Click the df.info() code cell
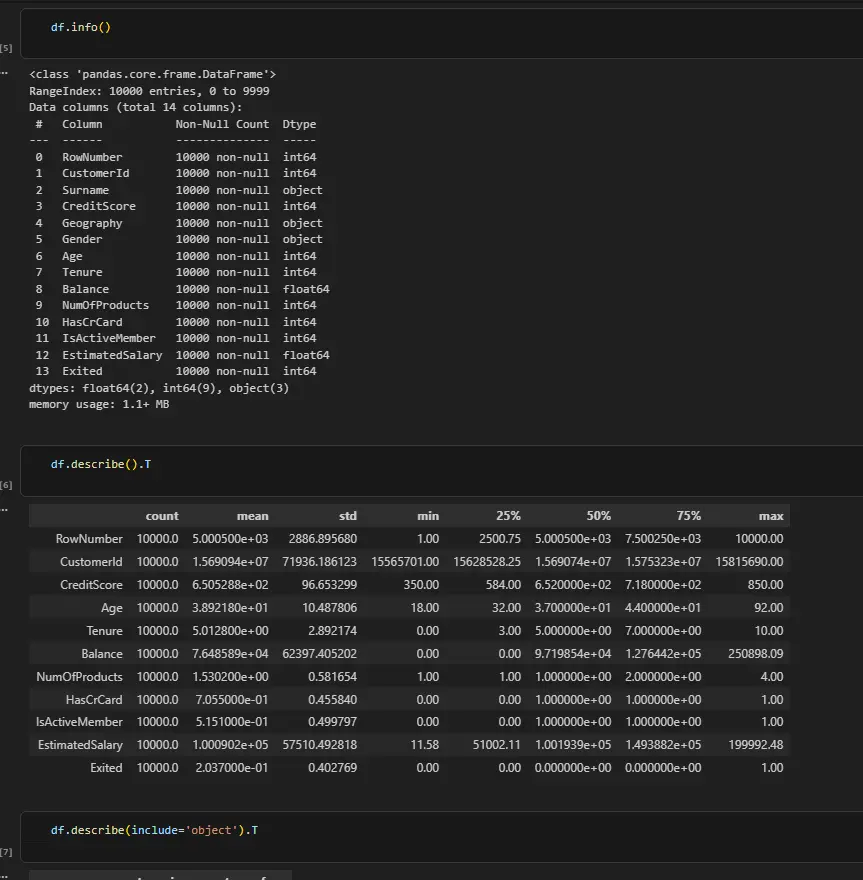The image size is (863, 880). point(442,33)
